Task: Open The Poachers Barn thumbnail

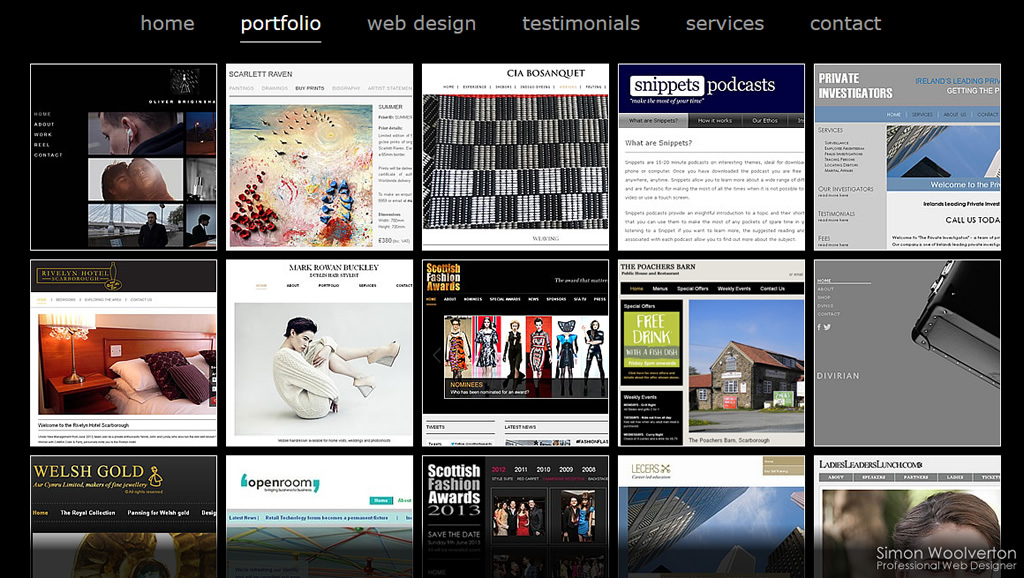Action: [711, 353]
